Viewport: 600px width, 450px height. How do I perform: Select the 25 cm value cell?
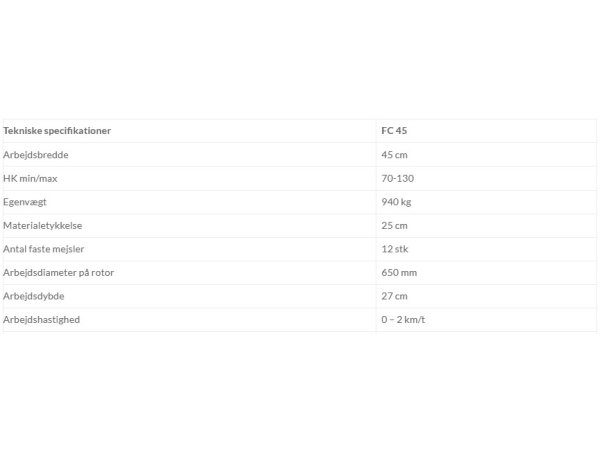[x=395, y=225]
